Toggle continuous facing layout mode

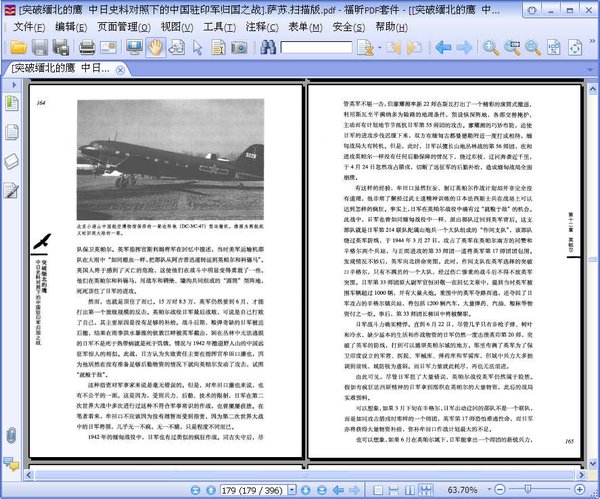click(426, 490)
